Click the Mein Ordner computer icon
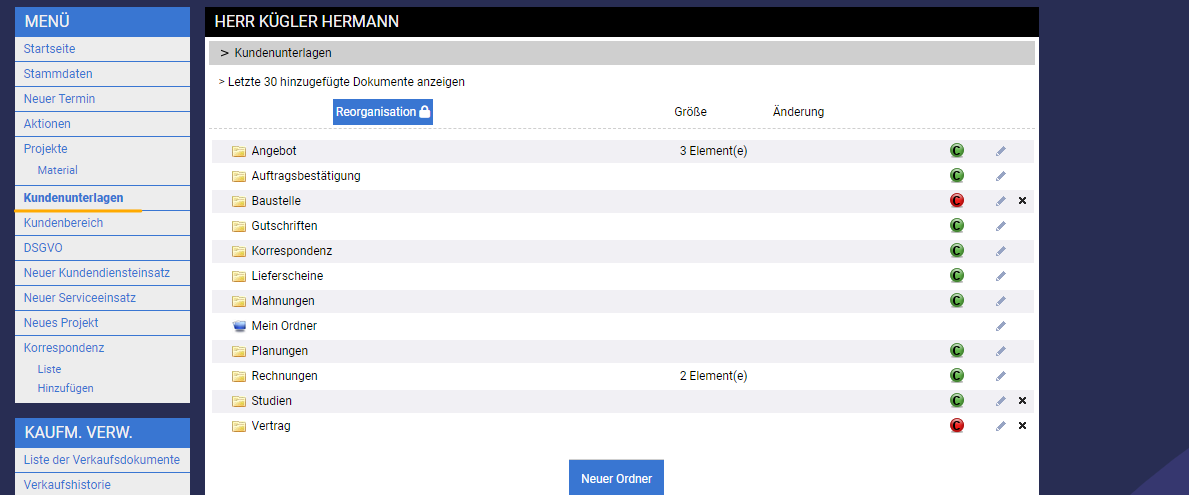 (239, 326)
